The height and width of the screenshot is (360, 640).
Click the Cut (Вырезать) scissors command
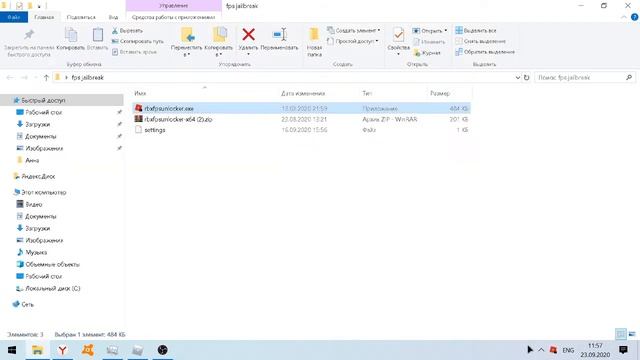click(127, 31)
